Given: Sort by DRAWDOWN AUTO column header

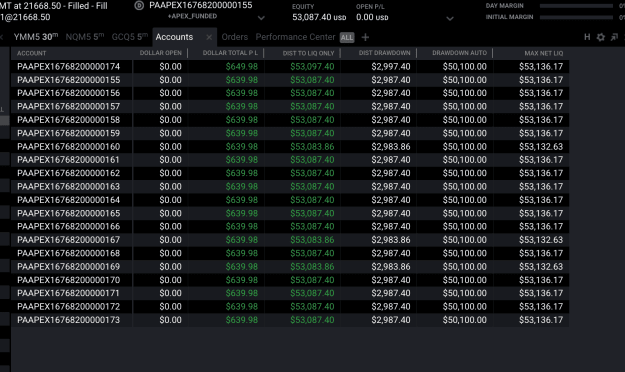Looking at the screenshot, I should [x=459, y=53].
